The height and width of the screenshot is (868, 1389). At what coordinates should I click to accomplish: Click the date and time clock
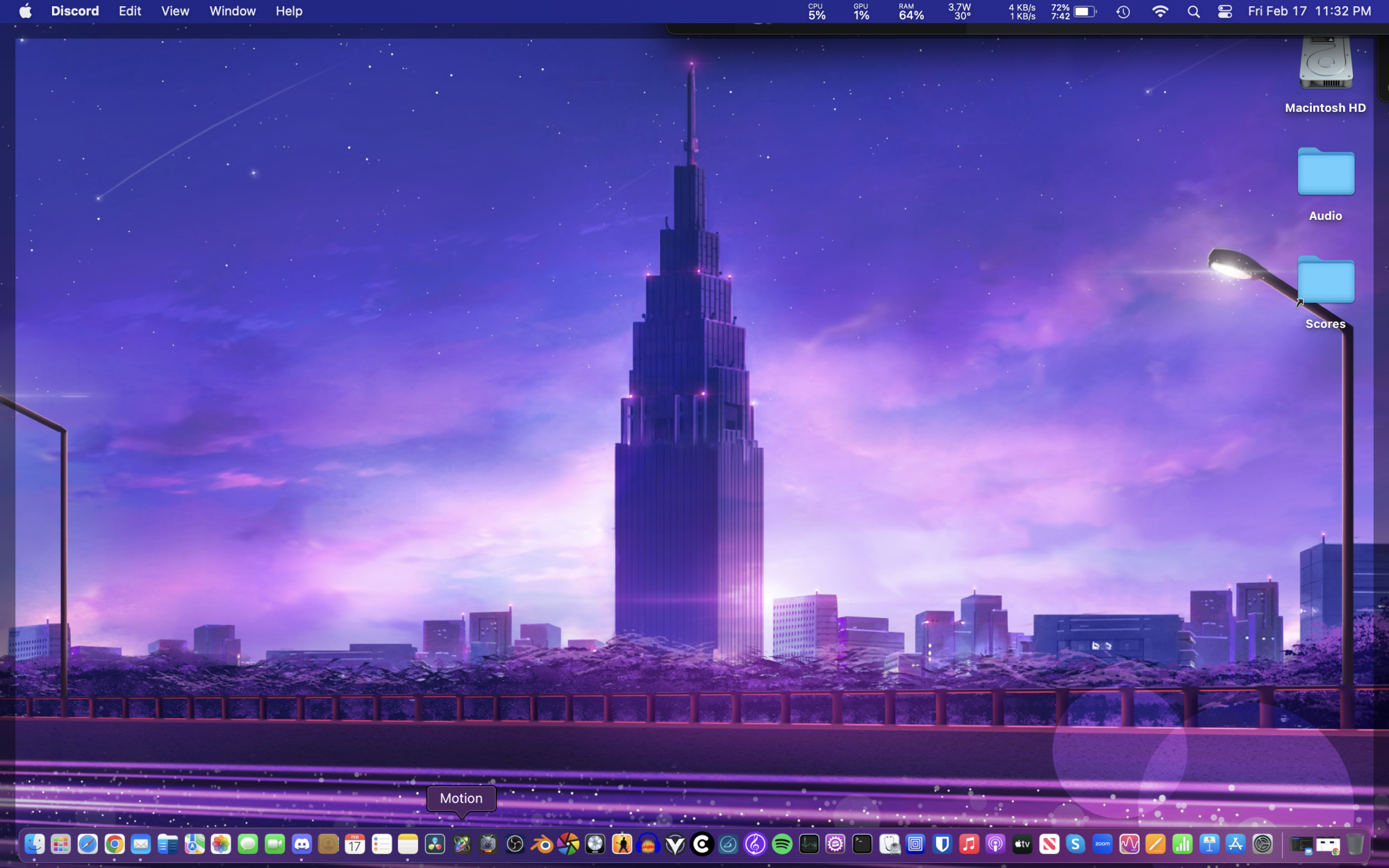coord(1309,11)
